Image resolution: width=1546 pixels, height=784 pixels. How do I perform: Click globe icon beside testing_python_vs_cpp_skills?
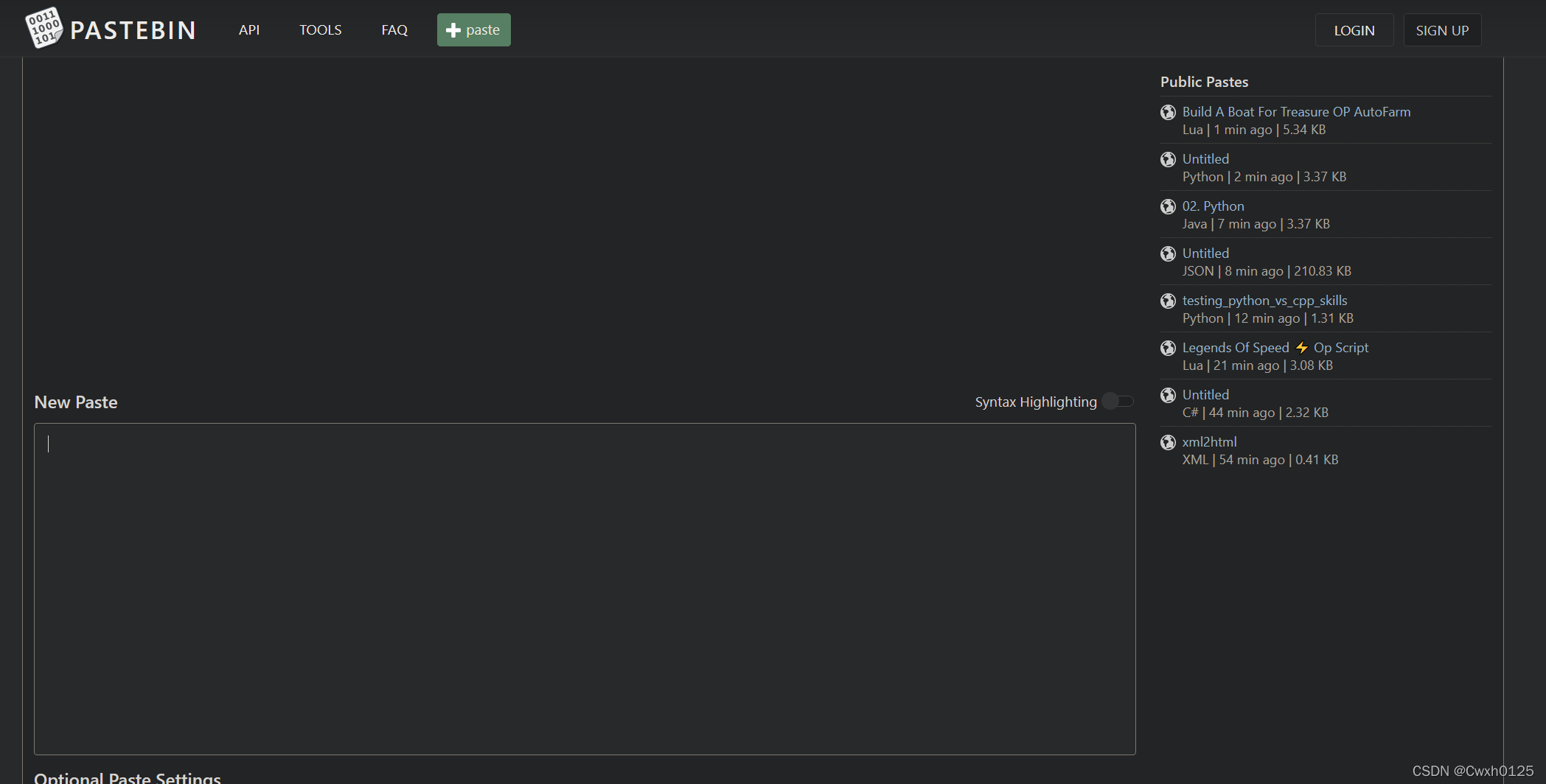point(1168,301)
